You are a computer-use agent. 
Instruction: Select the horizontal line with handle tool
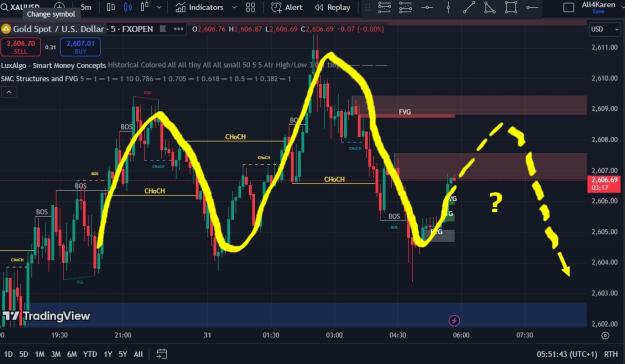(427, 7)
